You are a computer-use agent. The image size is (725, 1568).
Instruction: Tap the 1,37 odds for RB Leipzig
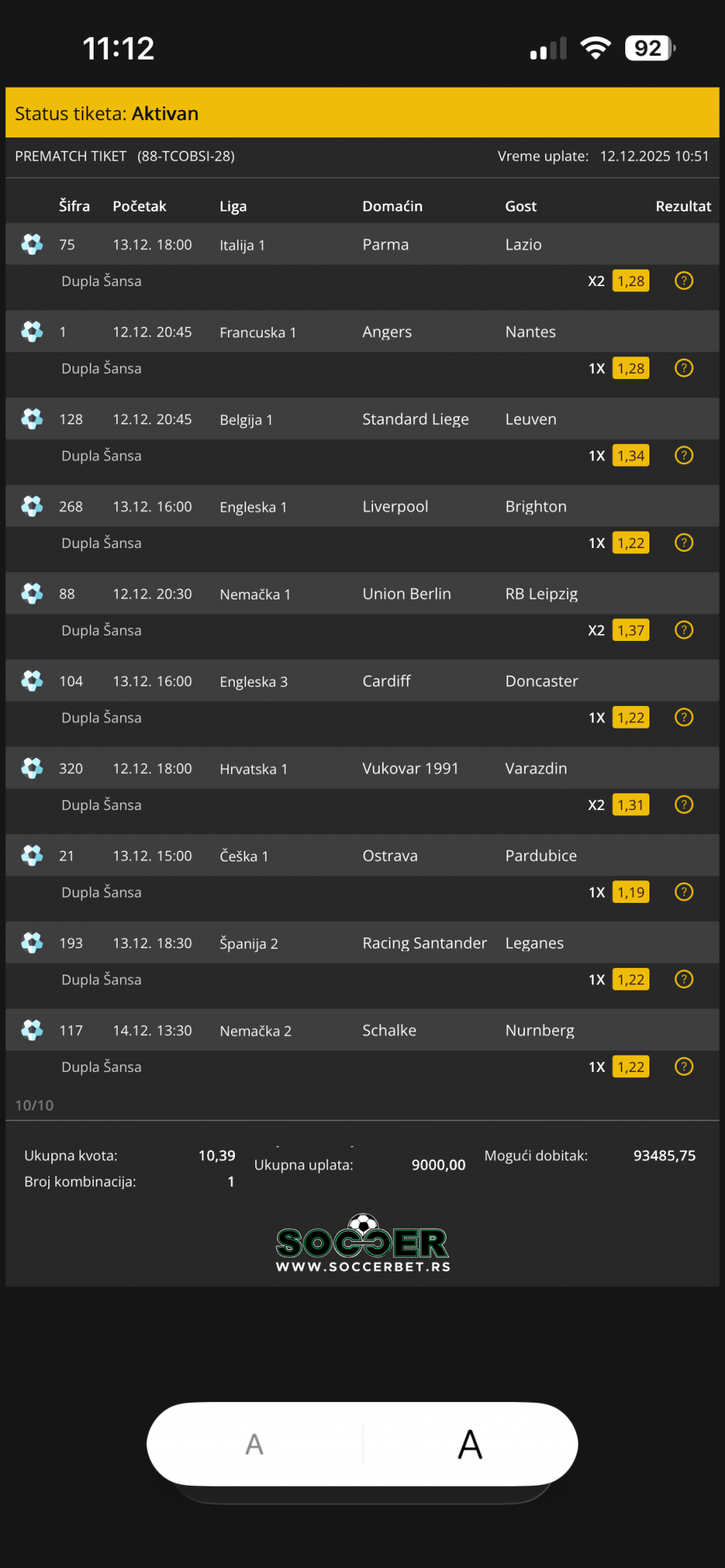pyautogui.click(x=631, y=630)
